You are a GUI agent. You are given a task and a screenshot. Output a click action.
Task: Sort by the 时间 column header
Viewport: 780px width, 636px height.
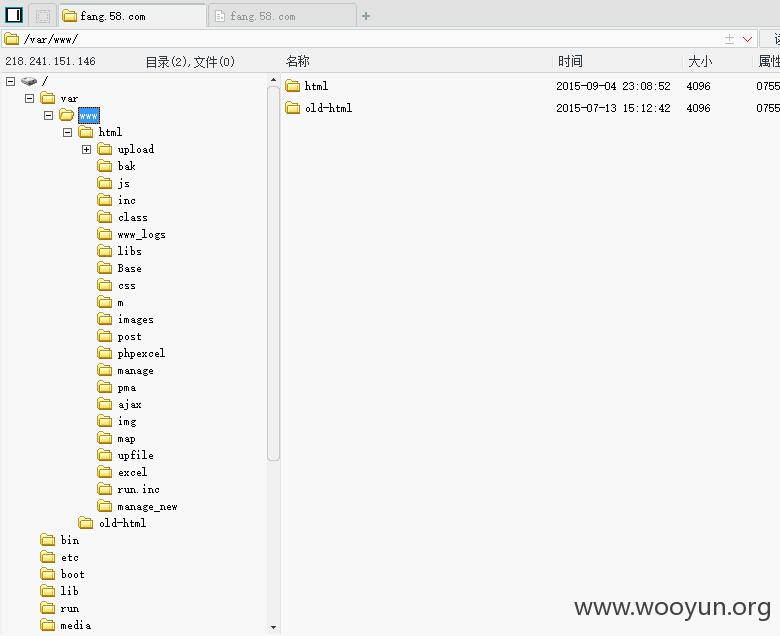[x=570, y=61]
